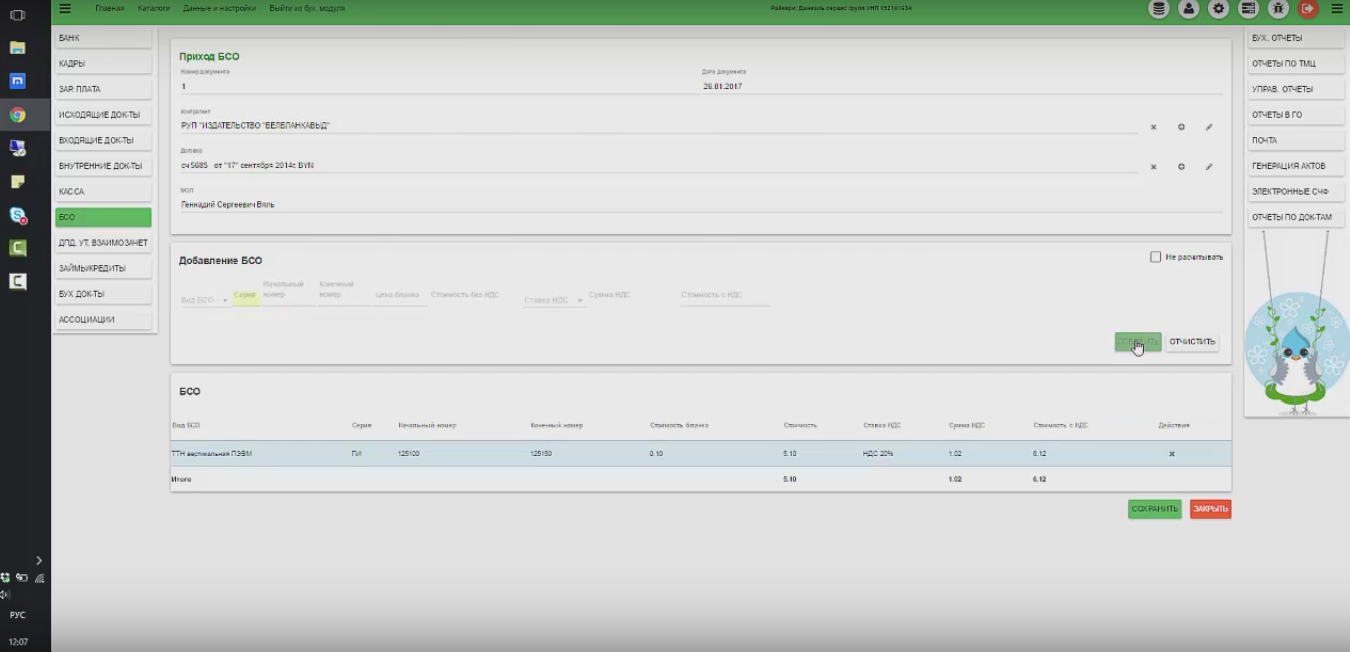
Task: Expand the Вид БСО dropdown
Action: [205, 300]
